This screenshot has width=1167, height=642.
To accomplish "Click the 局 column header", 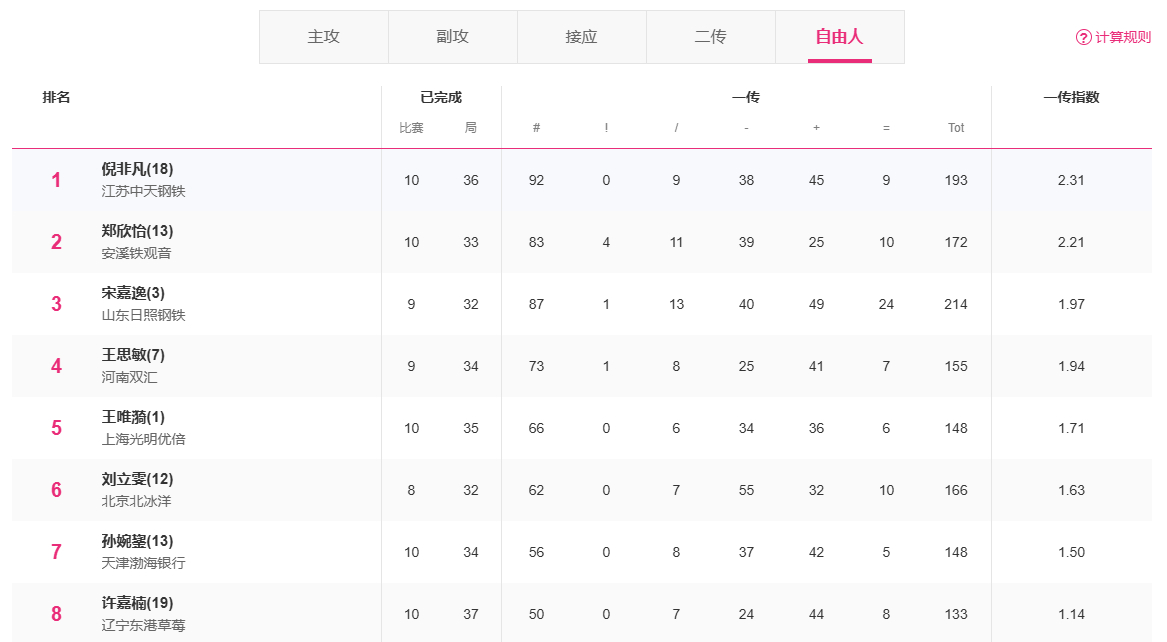I will click(x=471, y=128).
